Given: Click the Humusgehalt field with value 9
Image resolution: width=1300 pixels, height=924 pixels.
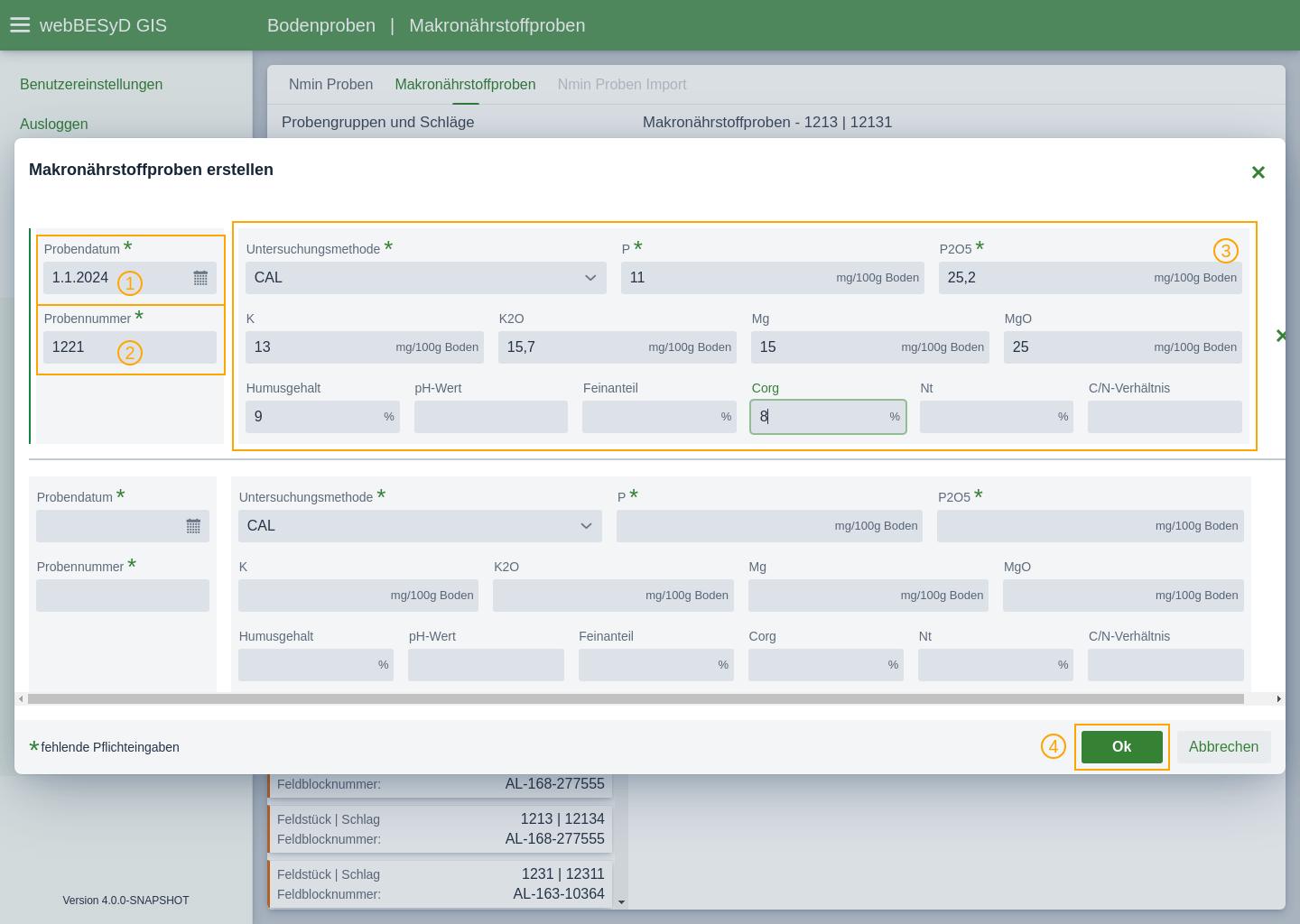Looking at the screenshot, I should (x=322, y=417).
